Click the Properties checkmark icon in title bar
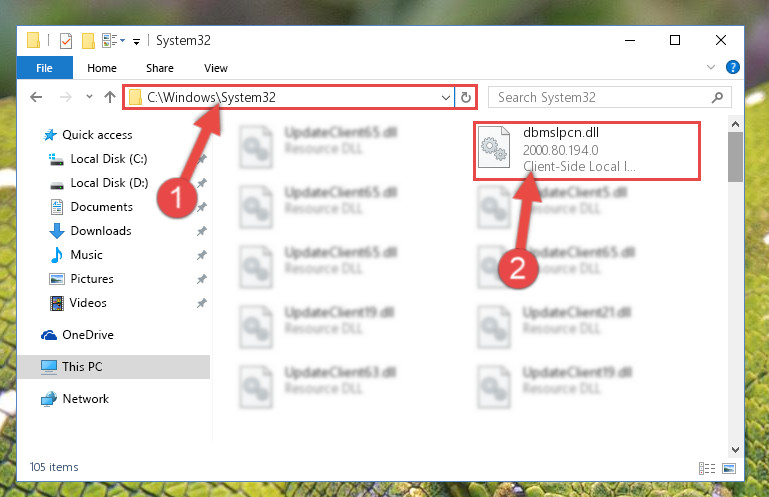The width and height of the screenshot is (769, 497). (66, 41)
